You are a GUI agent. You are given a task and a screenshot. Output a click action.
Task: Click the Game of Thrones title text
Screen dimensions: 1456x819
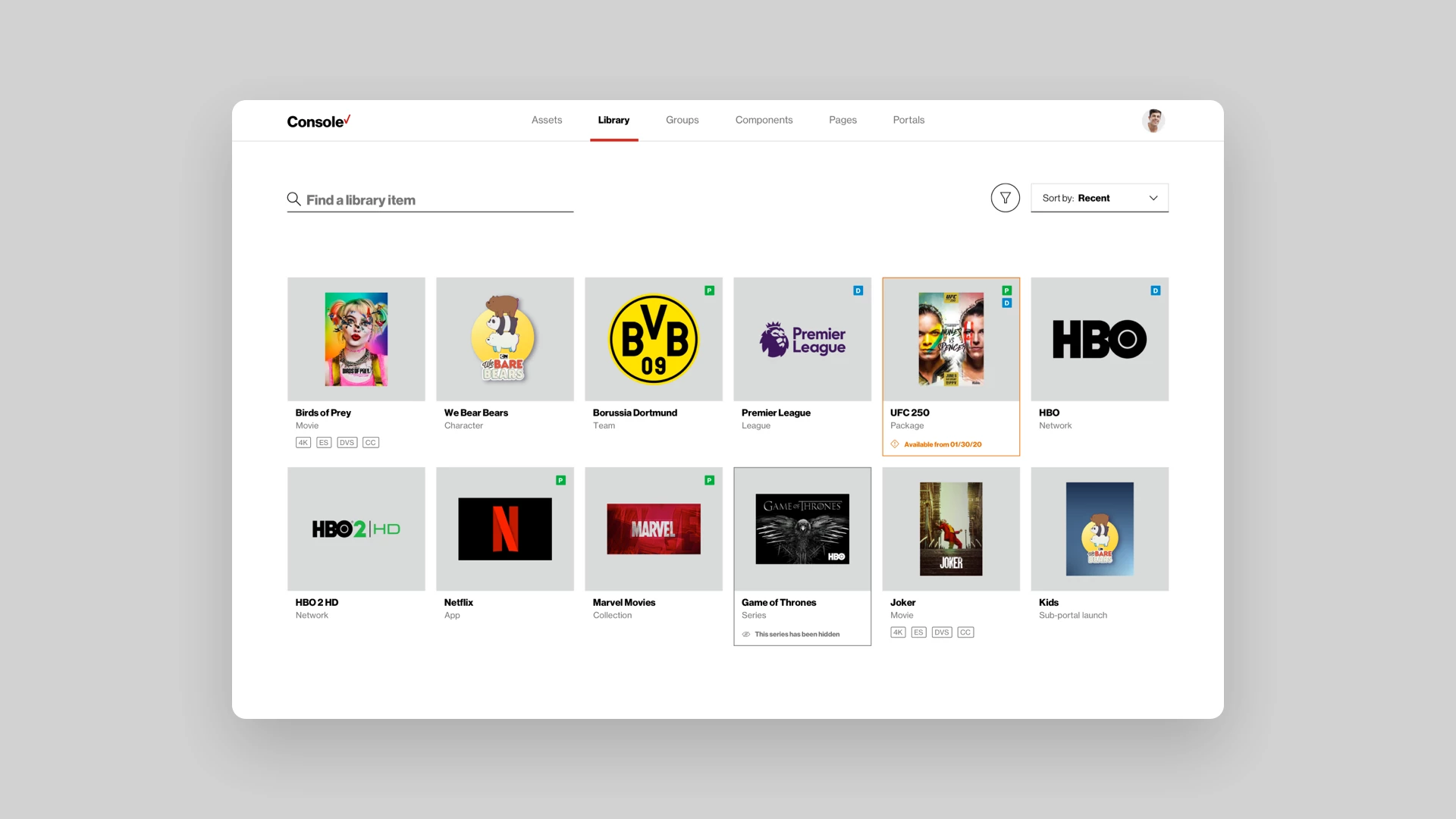coord(779,602)
